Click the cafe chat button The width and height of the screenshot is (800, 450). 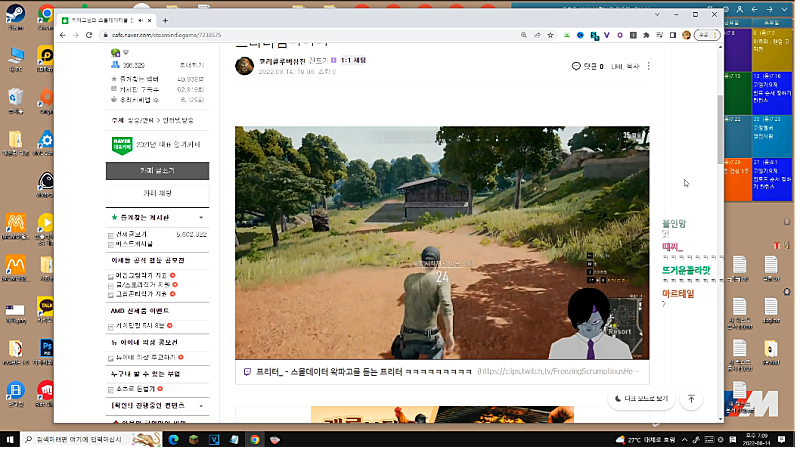coord(159,192)
